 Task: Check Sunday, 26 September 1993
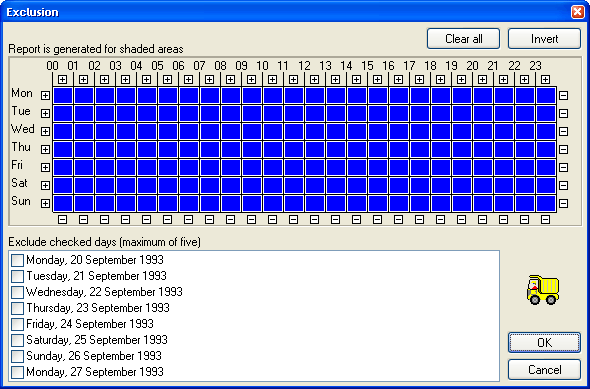(17, 356)
